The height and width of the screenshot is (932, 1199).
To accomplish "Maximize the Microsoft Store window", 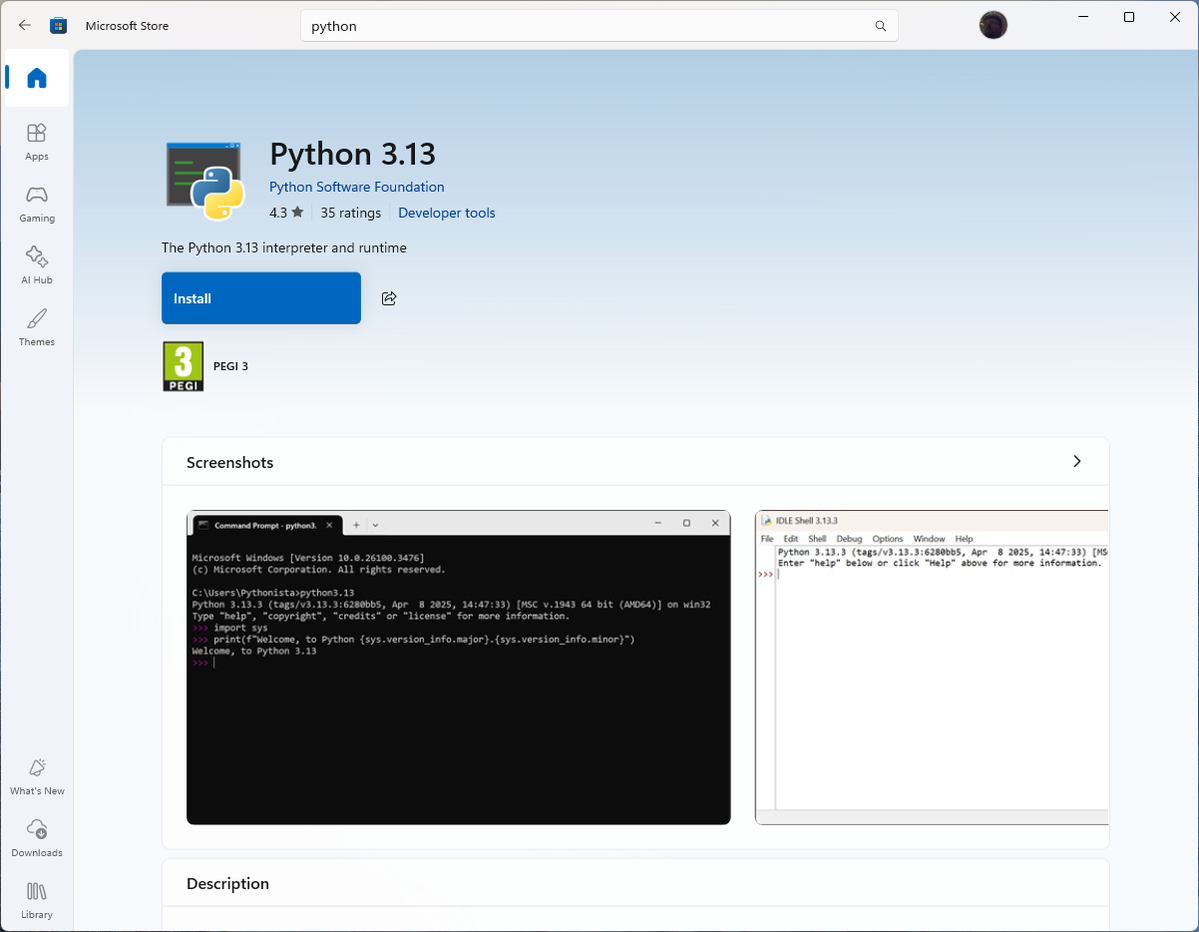I will coord(1129,17).
